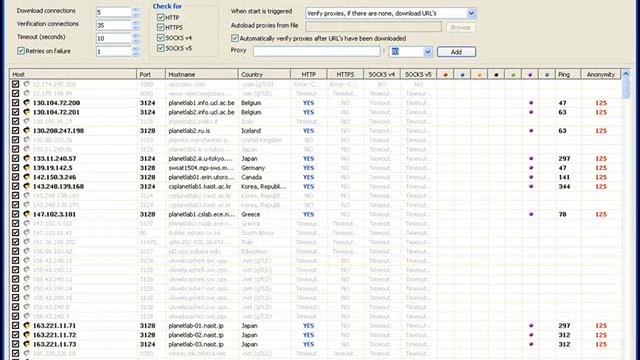Uncheck row 130.104.72.200 checkbox
640x360 pixels.
(x=16, y=102)
